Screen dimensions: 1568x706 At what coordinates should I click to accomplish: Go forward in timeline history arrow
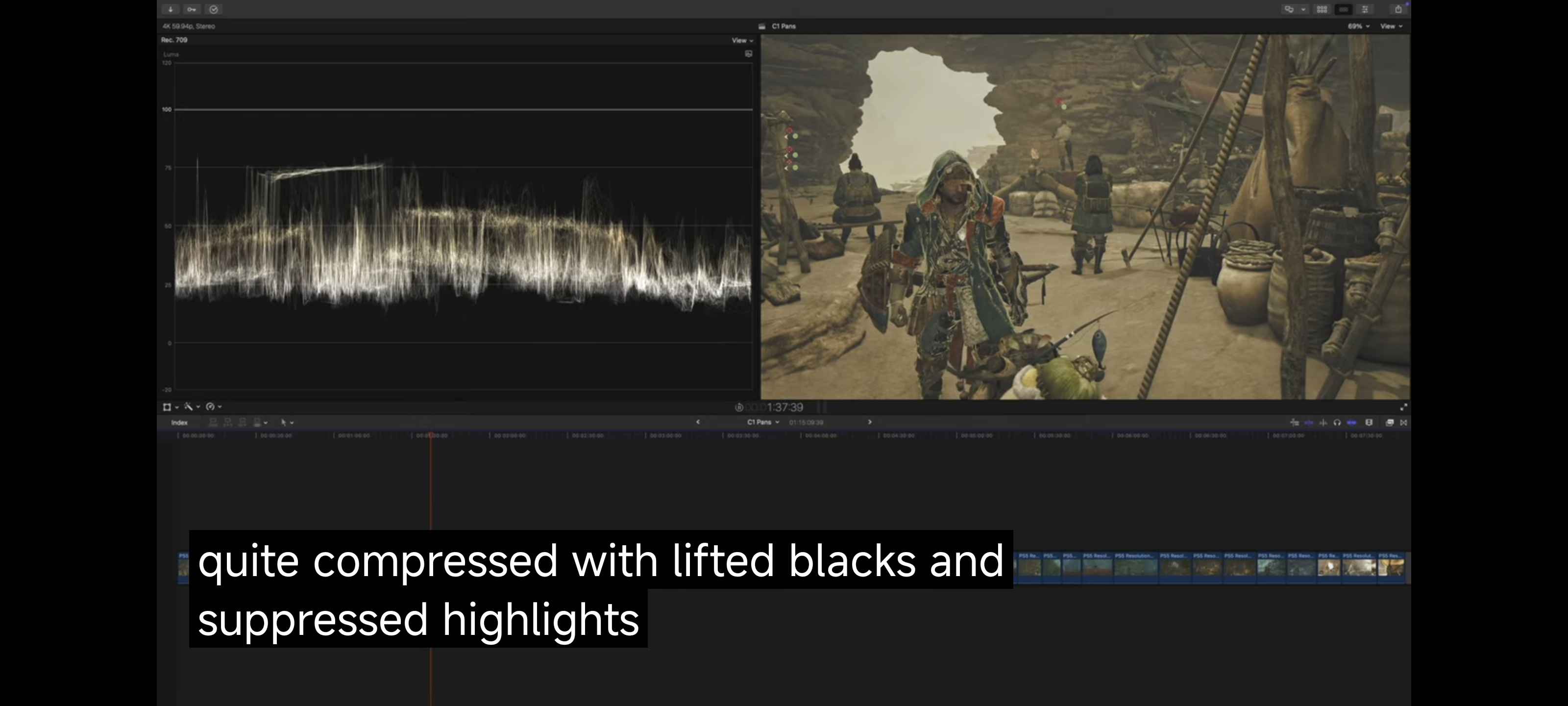click(x=869, y=422)
